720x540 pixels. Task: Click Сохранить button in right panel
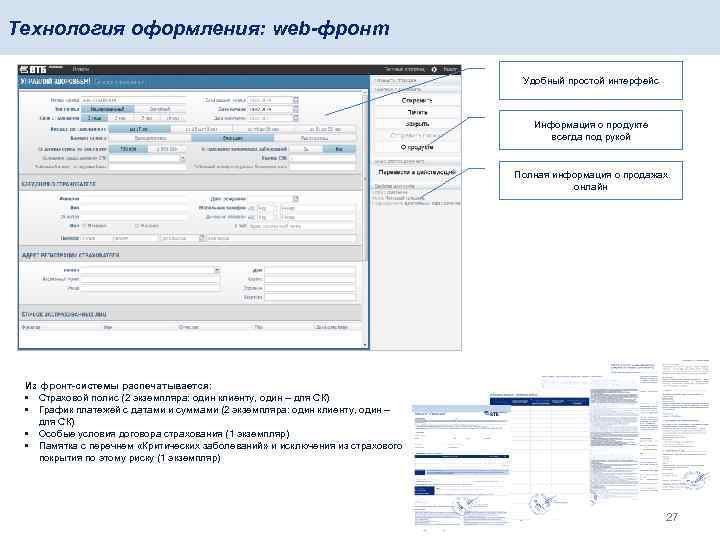(416, 100)
